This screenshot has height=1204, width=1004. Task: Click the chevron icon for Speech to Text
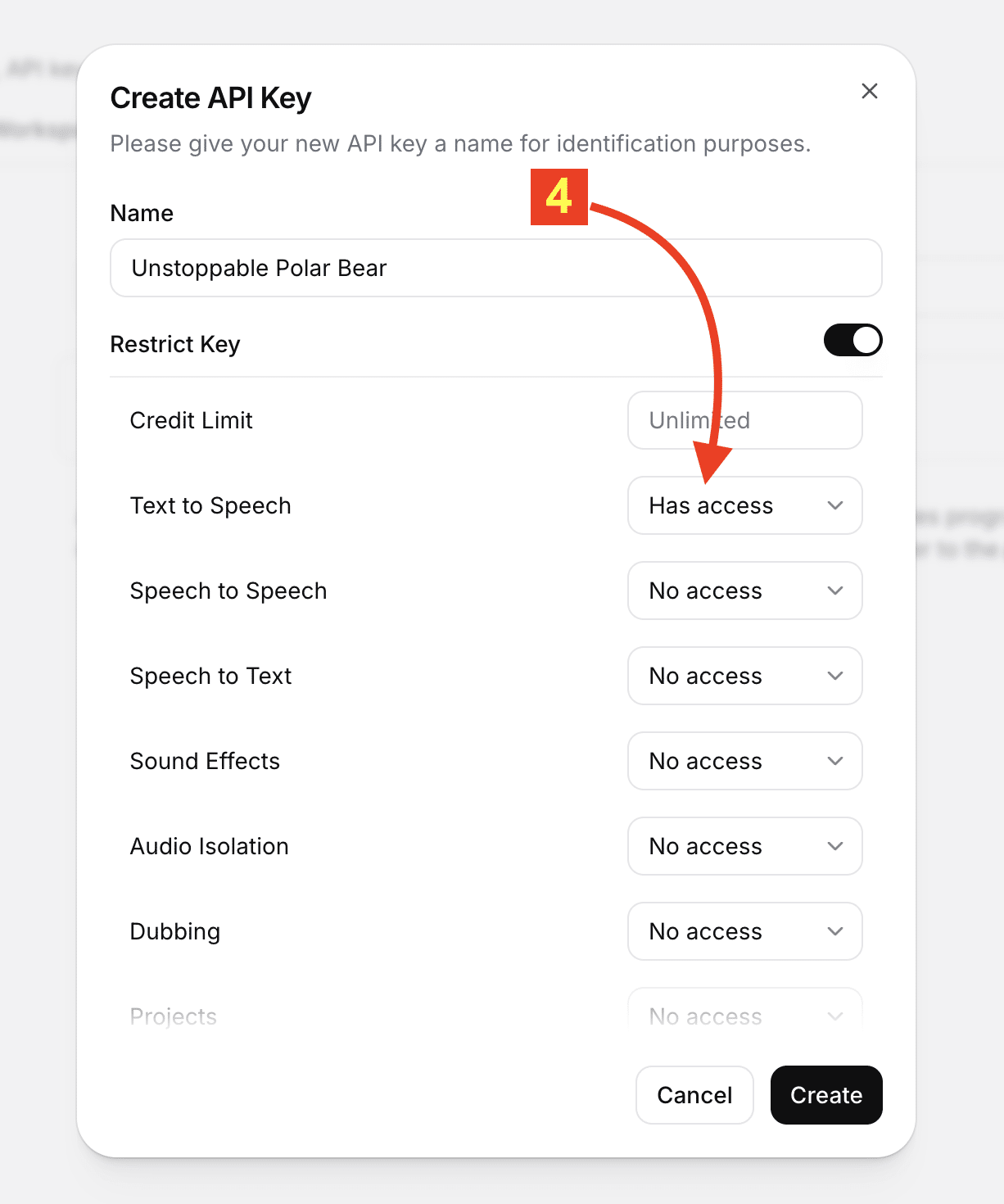[x=835, y=676]
